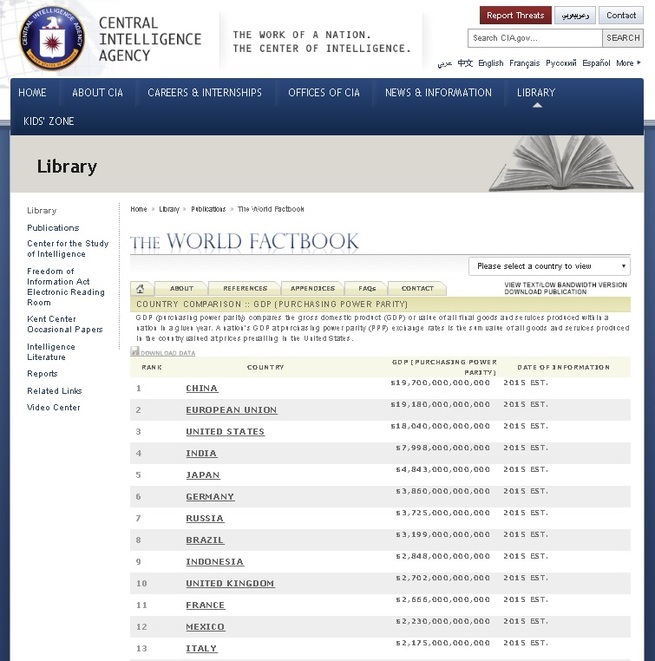
Task: Open the Library navigation menu
Action: (x=535, y=93)
